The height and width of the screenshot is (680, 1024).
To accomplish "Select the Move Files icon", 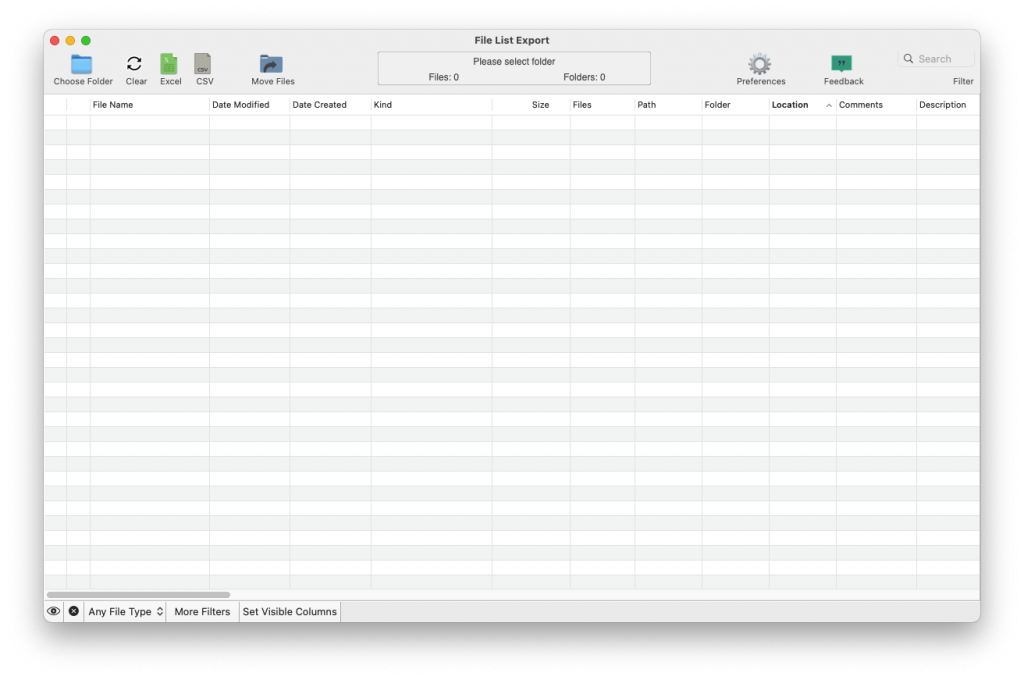I will pyautogui.click(x=271, y=64).
